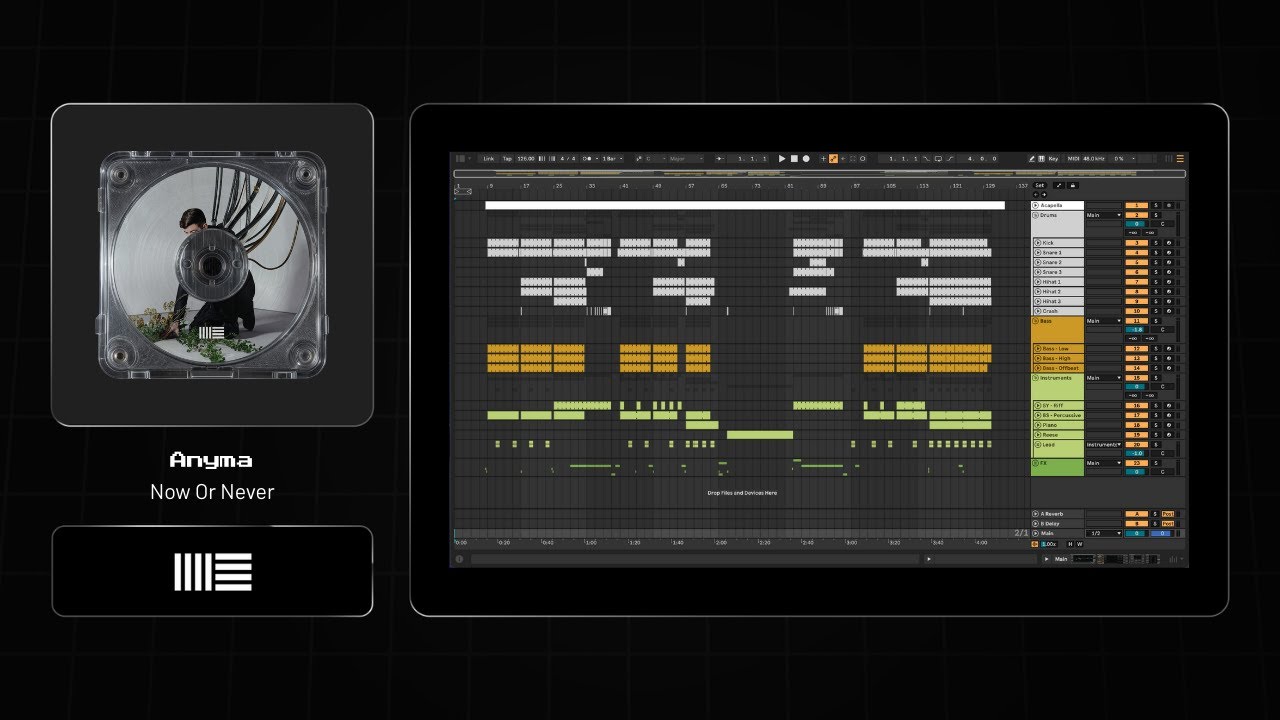Image resolution: width=1280 pixels, height=720 pixels.
Task: Click the W width-fit button
Action: [x=1078, y=544]
